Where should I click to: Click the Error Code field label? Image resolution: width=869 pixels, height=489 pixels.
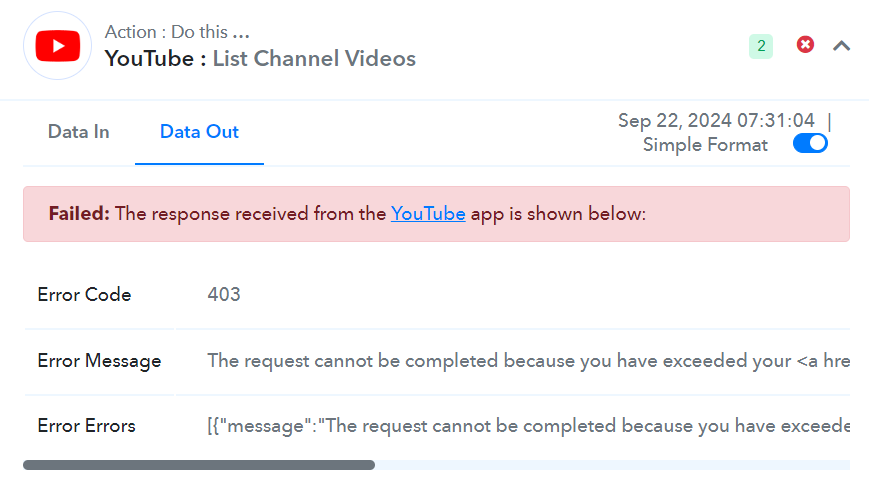tap(84, 294)
